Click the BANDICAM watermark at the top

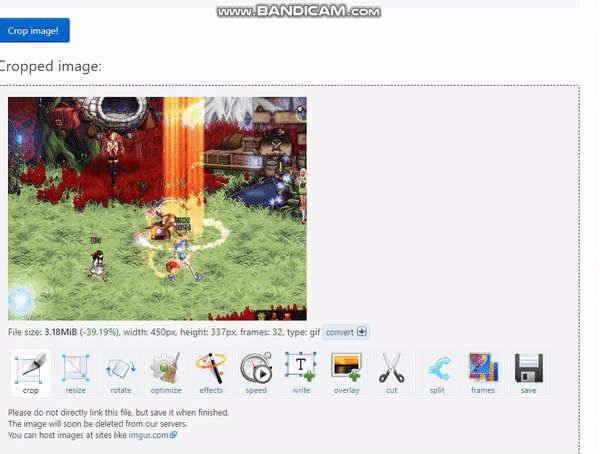[299, 11]
